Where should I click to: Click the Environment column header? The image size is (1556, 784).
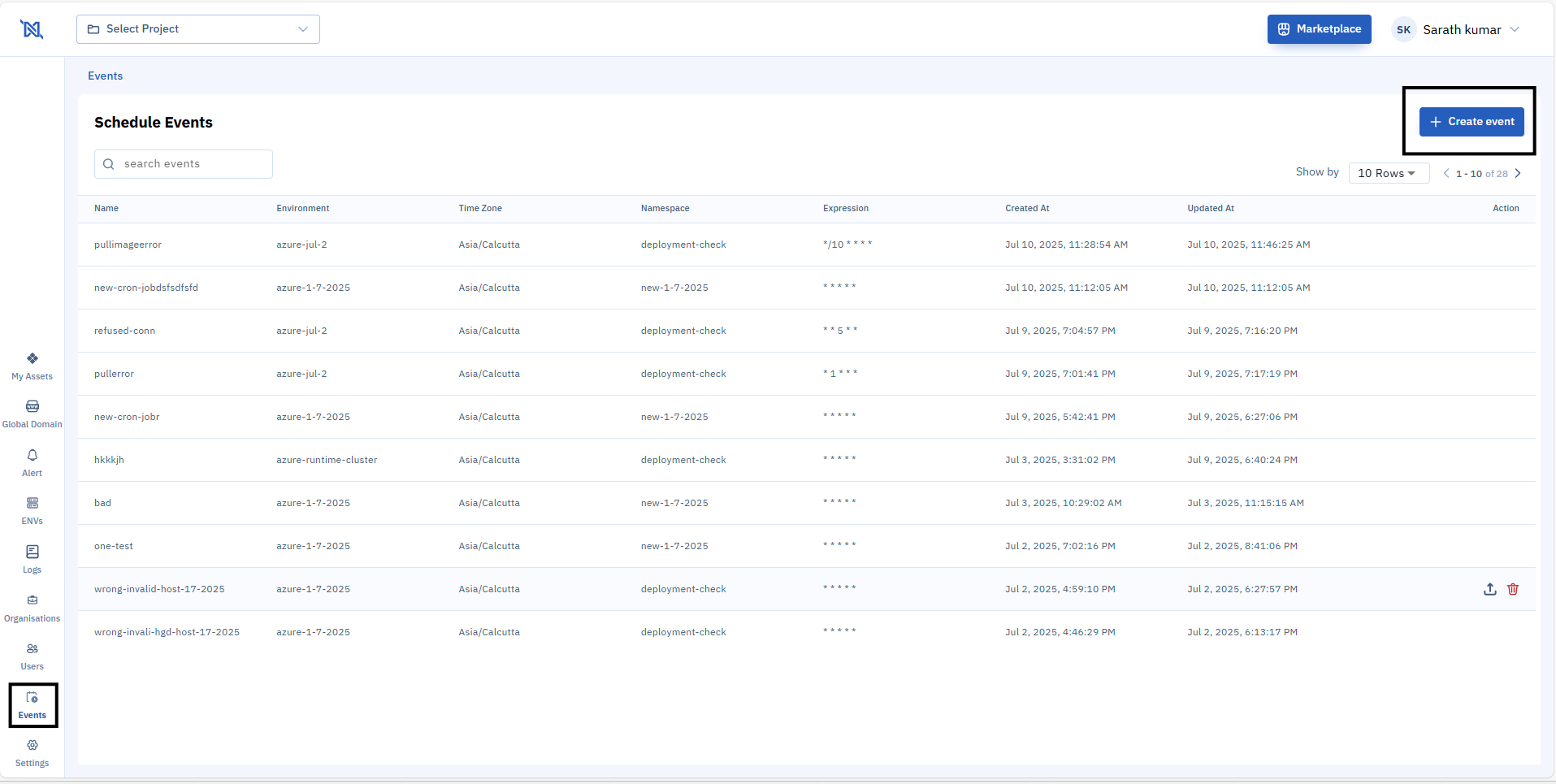303,209
